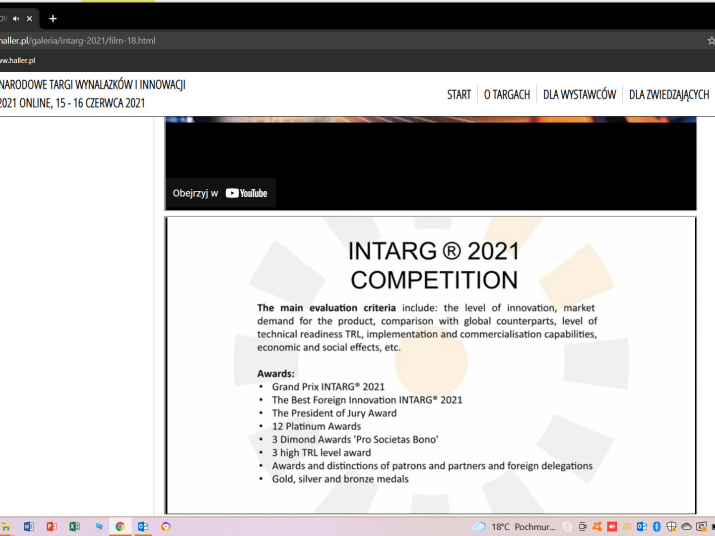Open a new browser tab

tap(53, 18)
